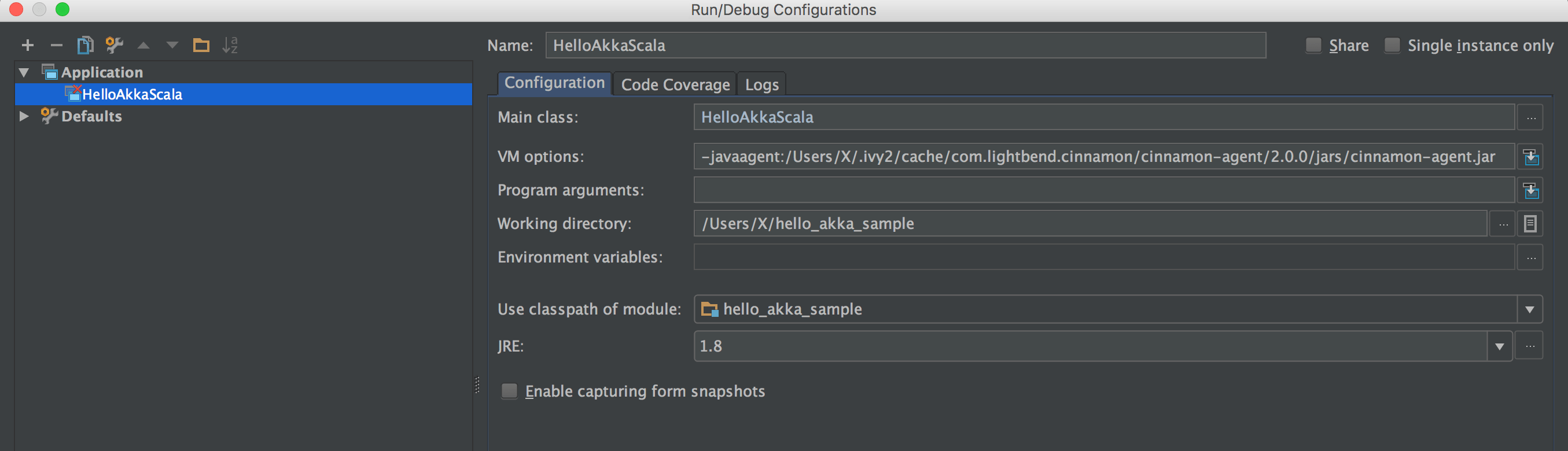Click the panel splitter grip handle
Screen dimensions: 1568x451
pos(477,385)
